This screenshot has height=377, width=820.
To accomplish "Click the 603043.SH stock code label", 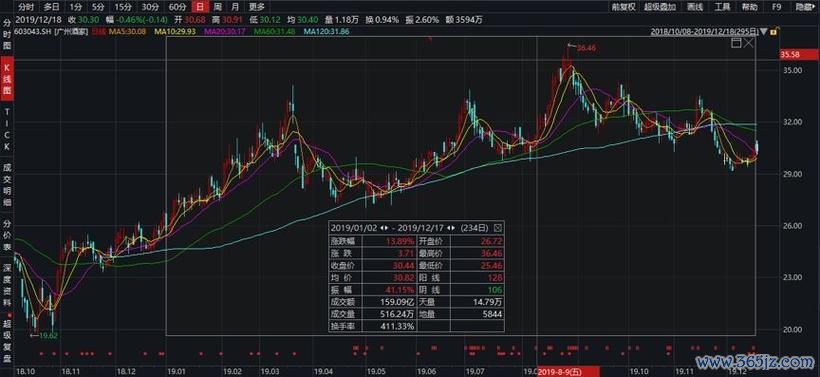I will point(33,31).
